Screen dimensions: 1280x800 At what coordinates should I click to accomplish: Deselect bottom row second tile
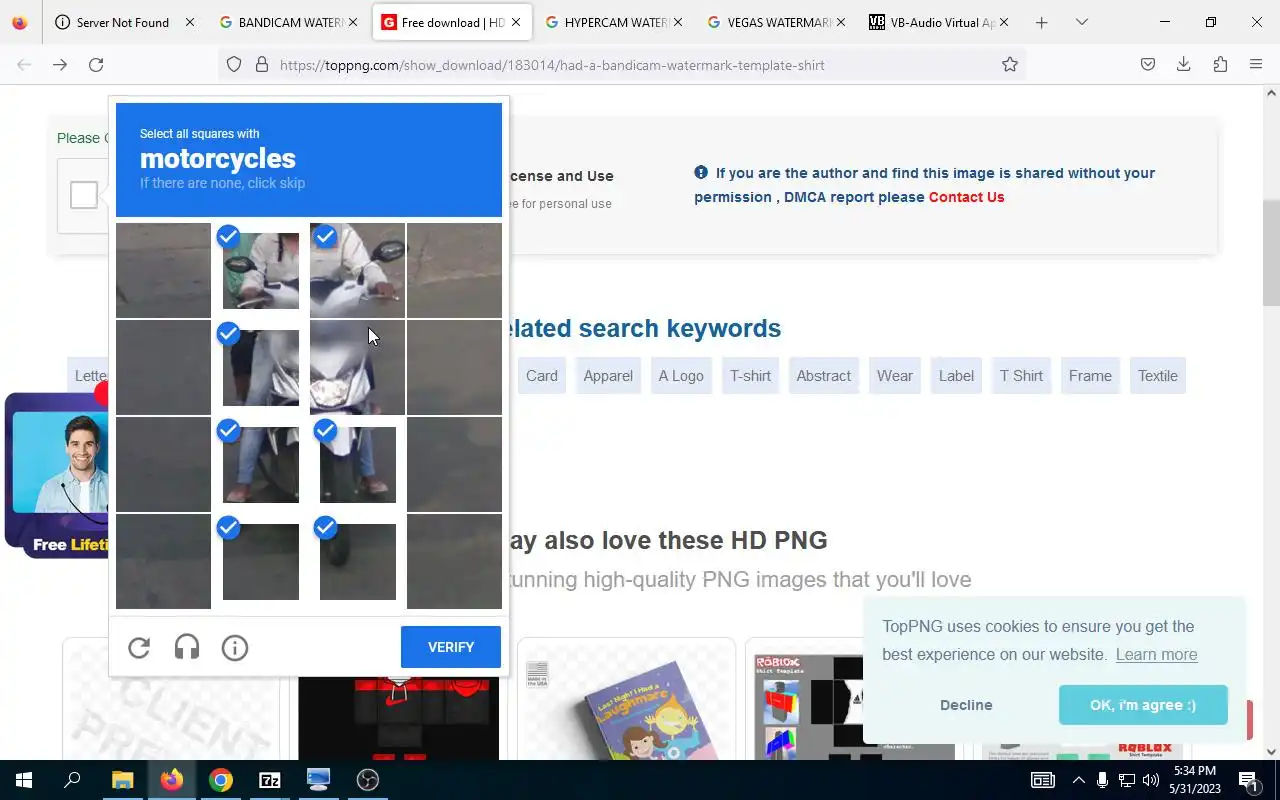[x=260, y=561]
